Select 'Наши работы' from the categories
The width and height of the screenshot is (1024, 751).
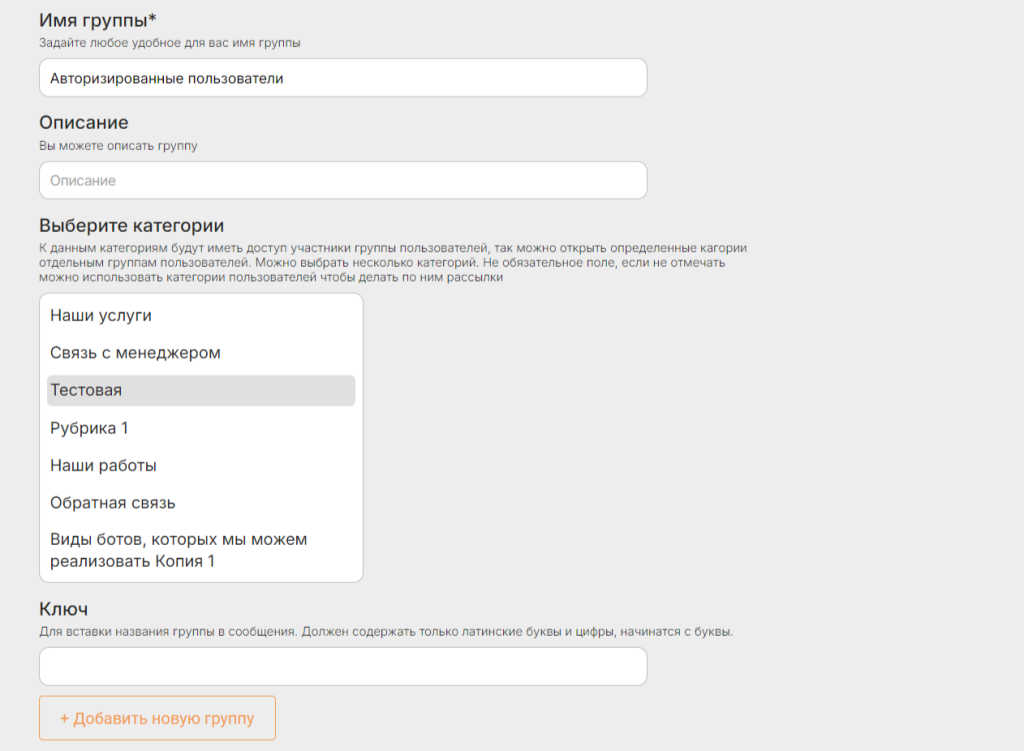(201, 466)
